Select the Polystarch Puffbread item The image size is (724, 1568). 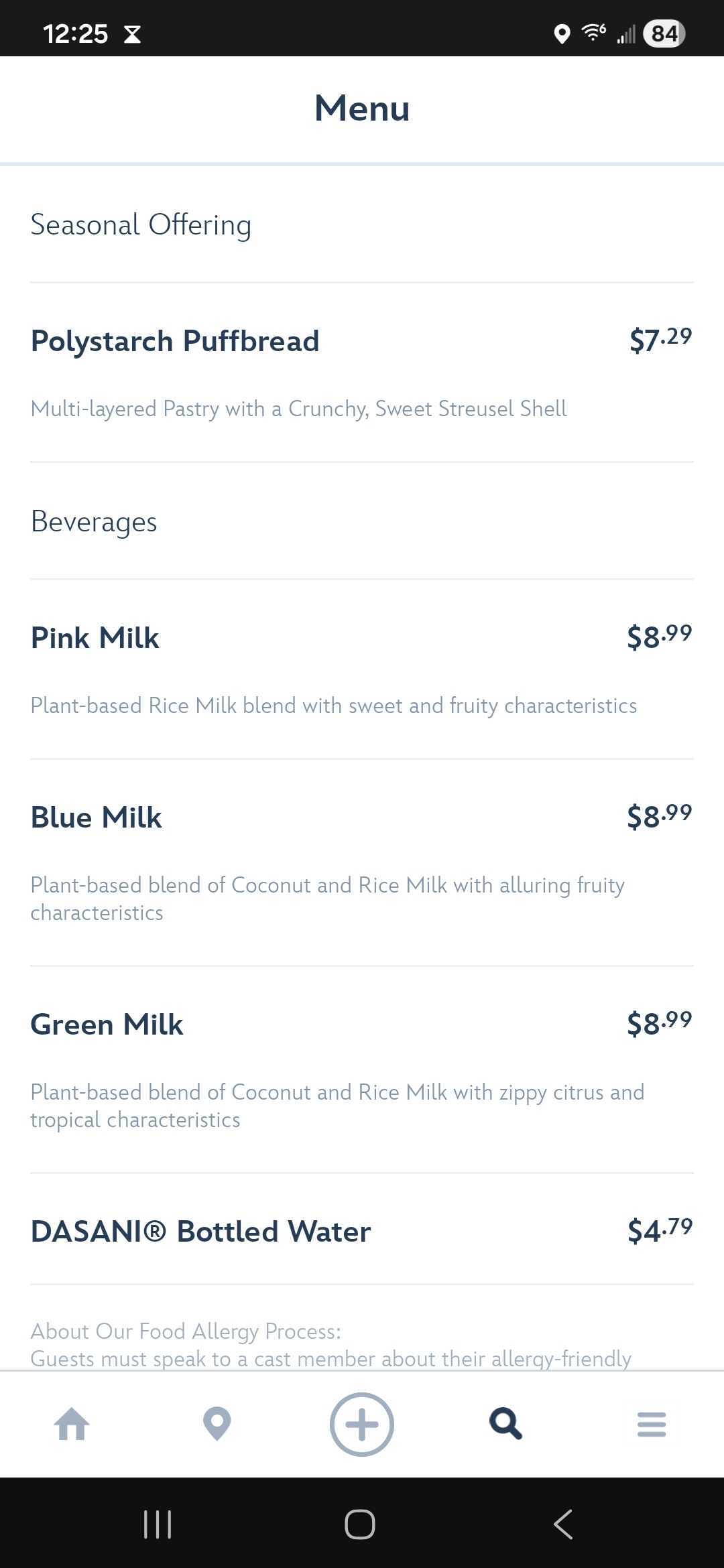coord(175,341)
